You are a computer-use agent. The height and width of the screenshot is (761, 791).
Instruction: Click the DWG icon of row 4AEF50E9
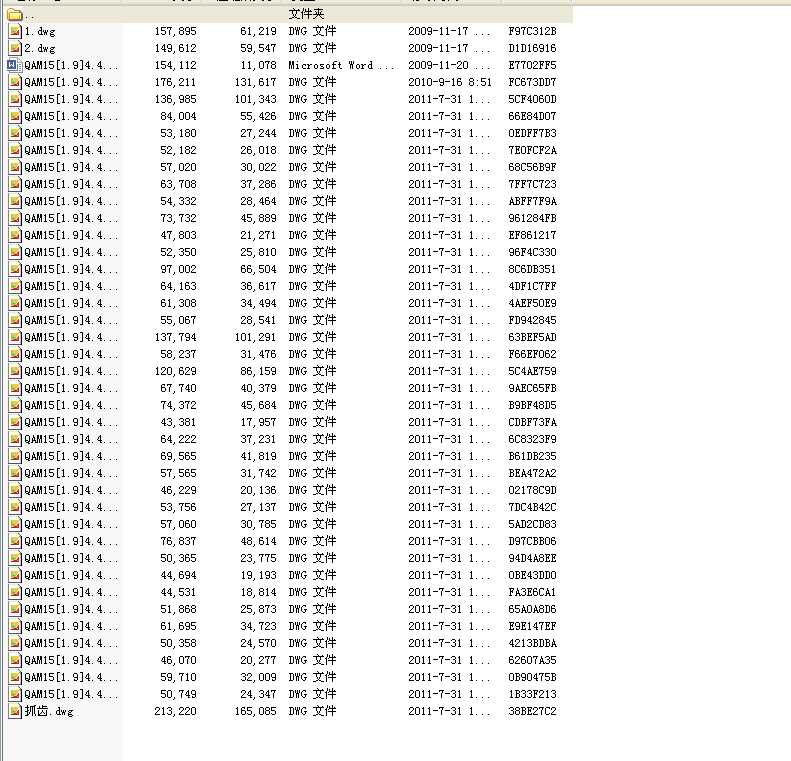pos(15,303)
